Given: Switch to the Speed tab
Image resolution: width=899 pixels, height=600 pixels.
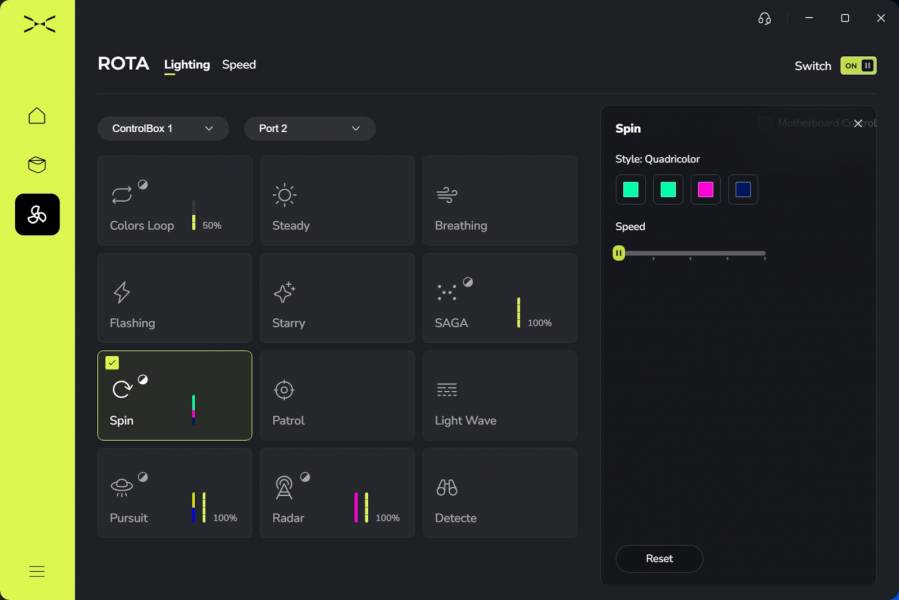Looking at the screenshot, I should (239, 65).
